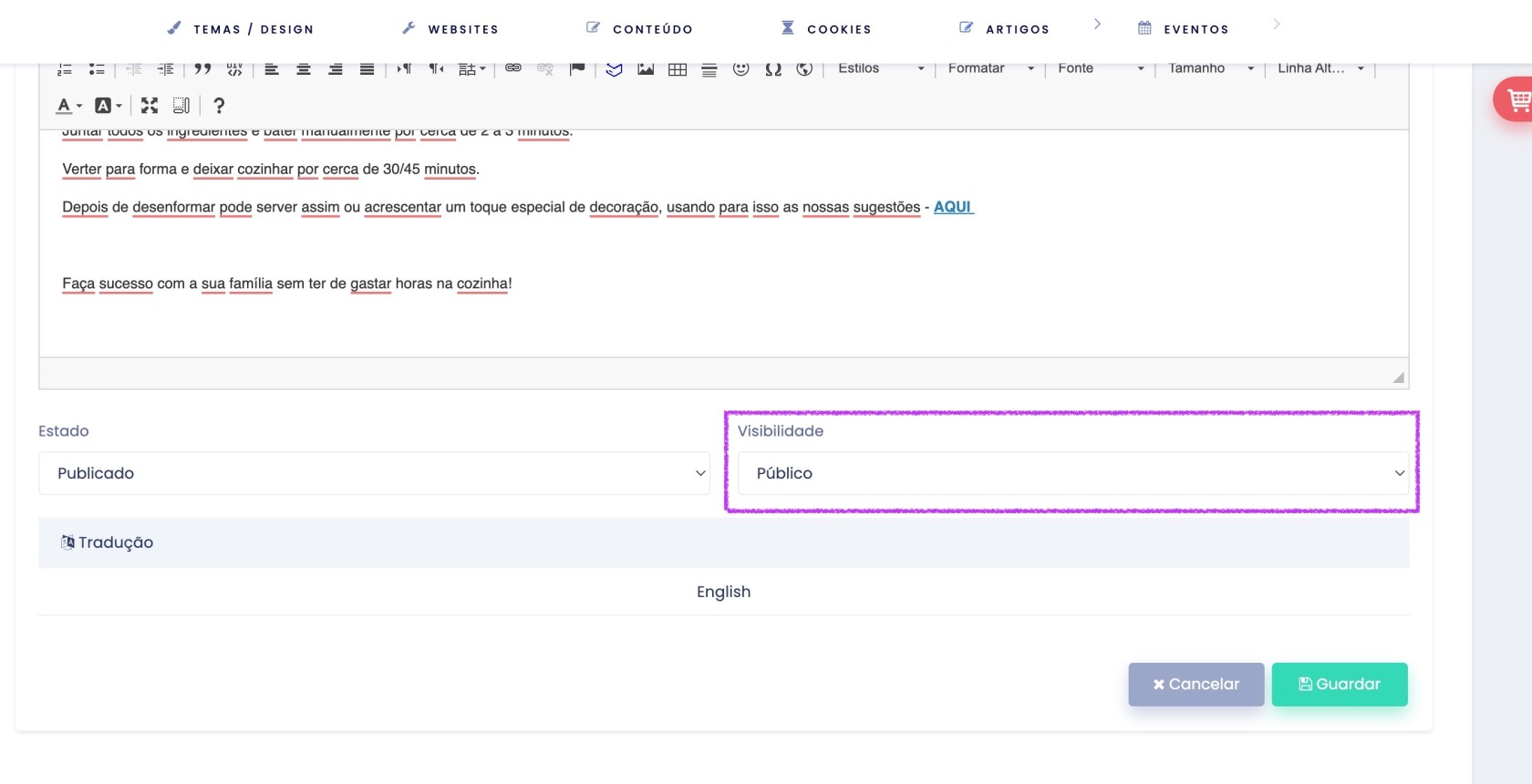The width and height of the screenshot is (1532, 784).
Task: Open the Temas / Design menu
Action: pos(241,29)
